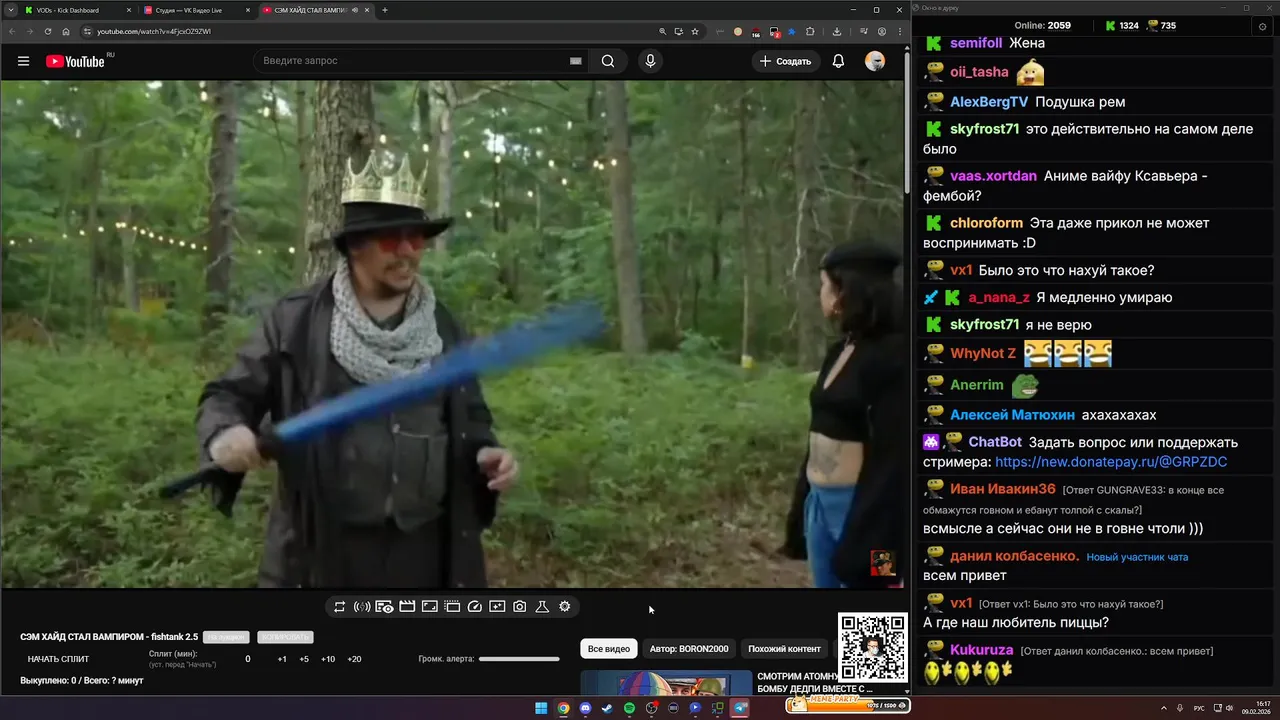This screenshot has width=1280, height=720.
Task: Take a video screenshot with camera icon
Action: coord(519,606)
